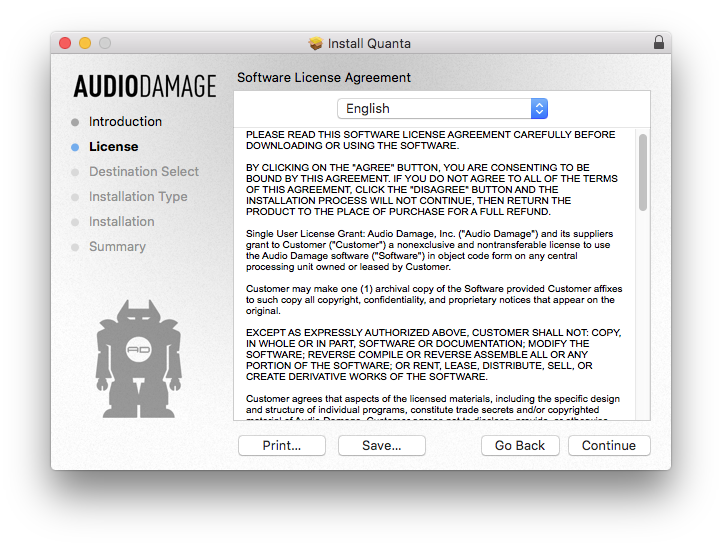
Task: Click the language dropdown blue arrows
Action: click(x=539, y=109)
